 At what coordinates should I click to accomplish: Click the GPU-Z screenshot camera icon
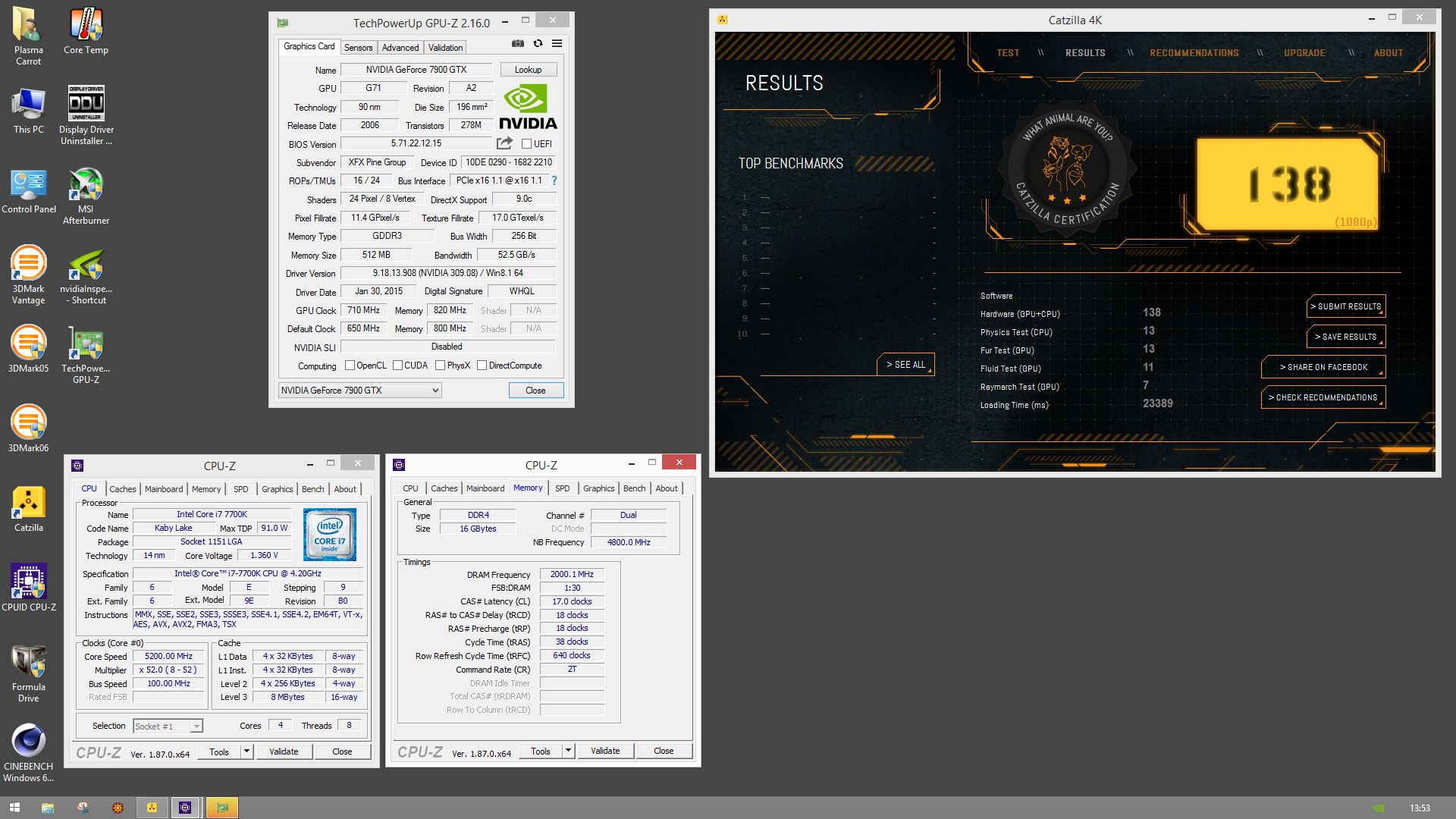(x=517, y=44)
